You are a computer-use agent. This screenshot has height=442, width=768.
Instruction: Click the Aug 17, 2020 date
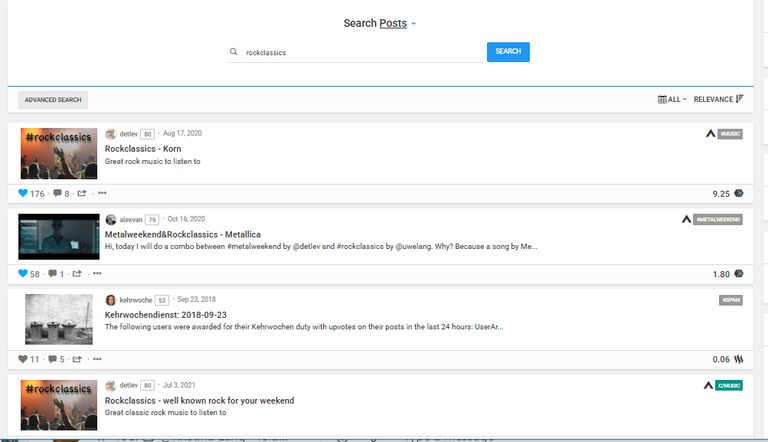pos(182,133)
